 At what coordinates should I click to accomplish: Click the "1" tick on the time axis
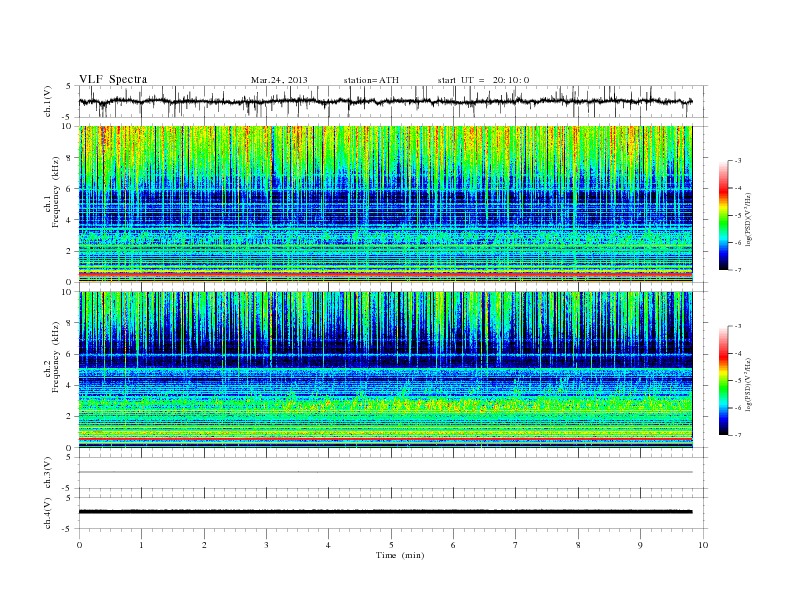pyautogui.click(x=141, y=545)
